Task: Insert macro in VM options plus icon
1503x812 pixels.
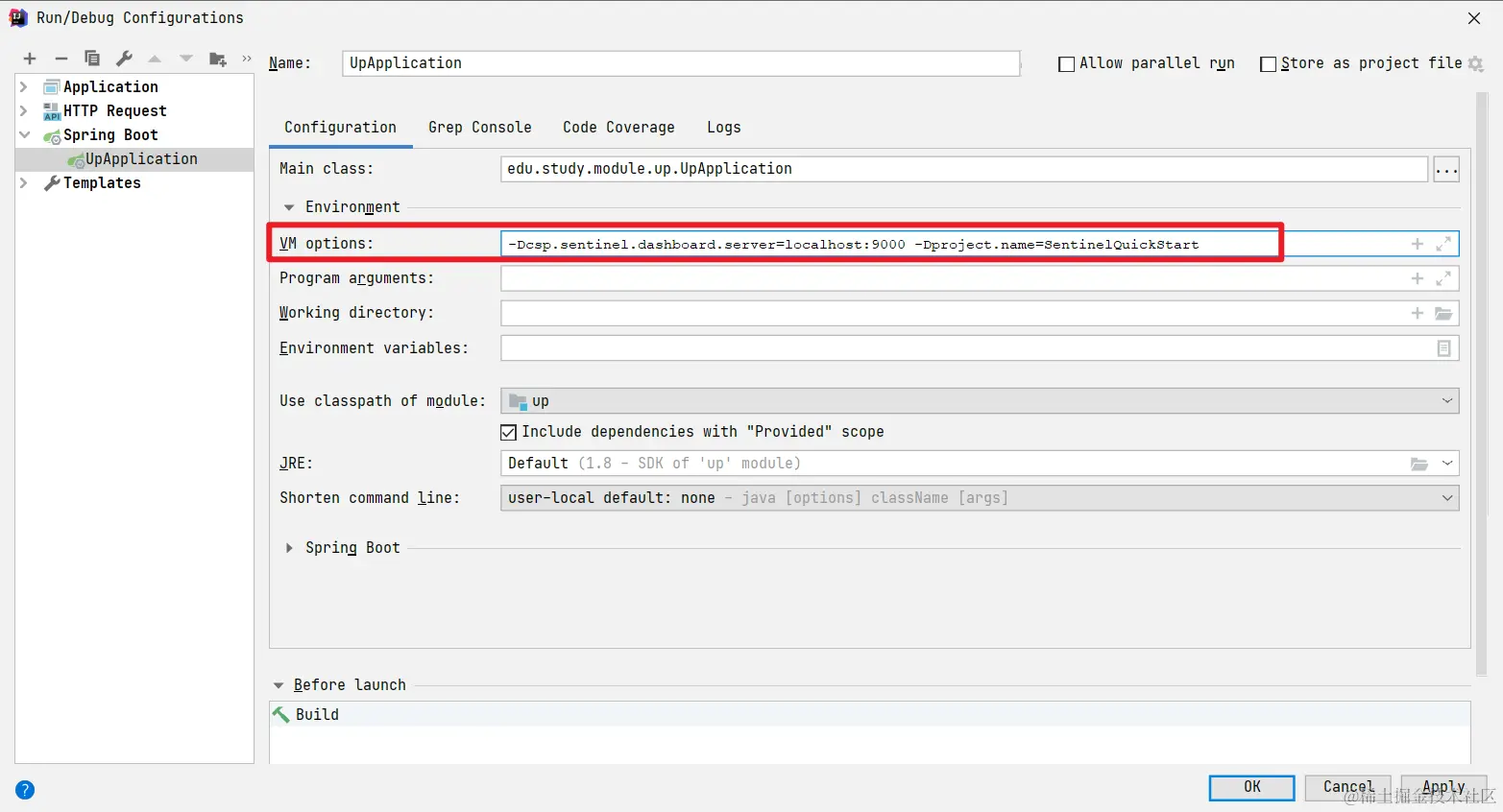Action: [x=1417, y=244]
